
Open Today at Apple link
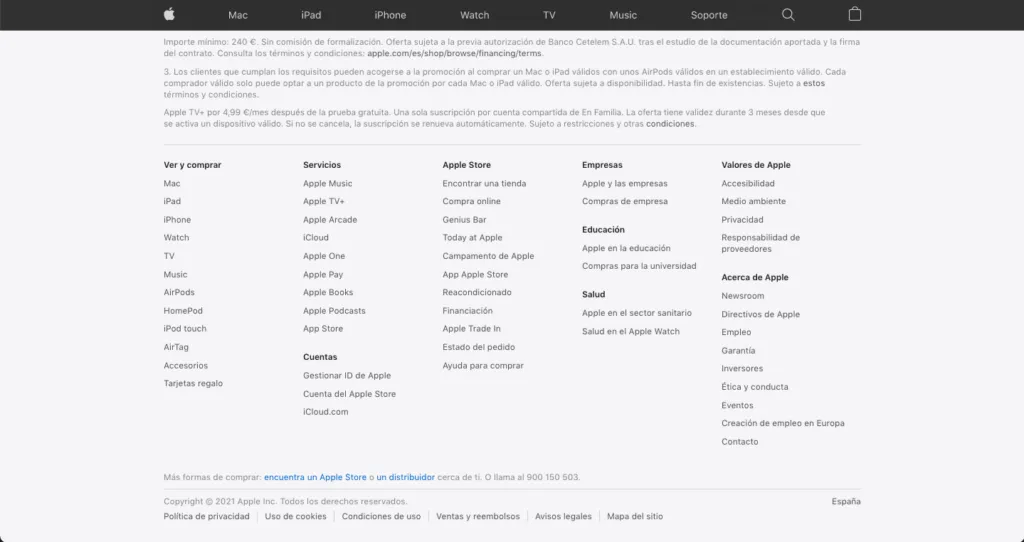[x=472, y=238]
